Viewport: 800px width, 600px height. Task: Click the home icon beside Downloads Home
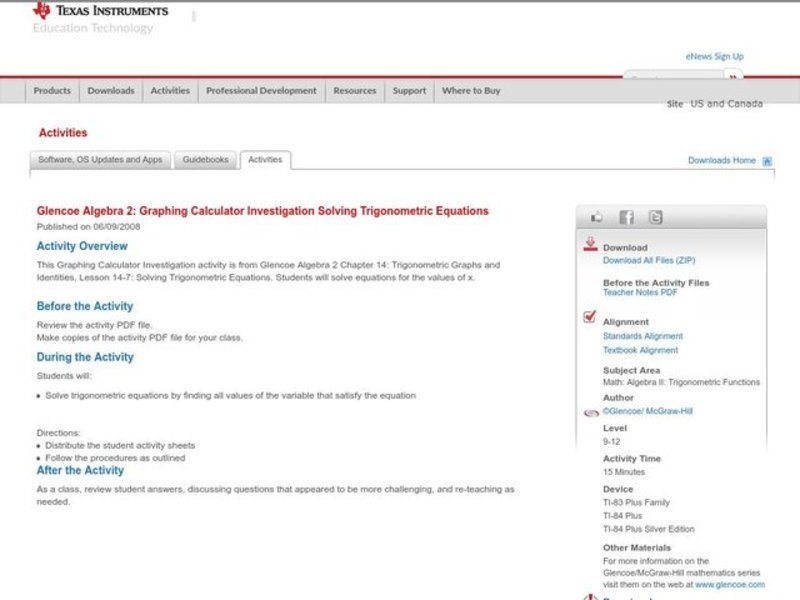[x=767, y=161]
